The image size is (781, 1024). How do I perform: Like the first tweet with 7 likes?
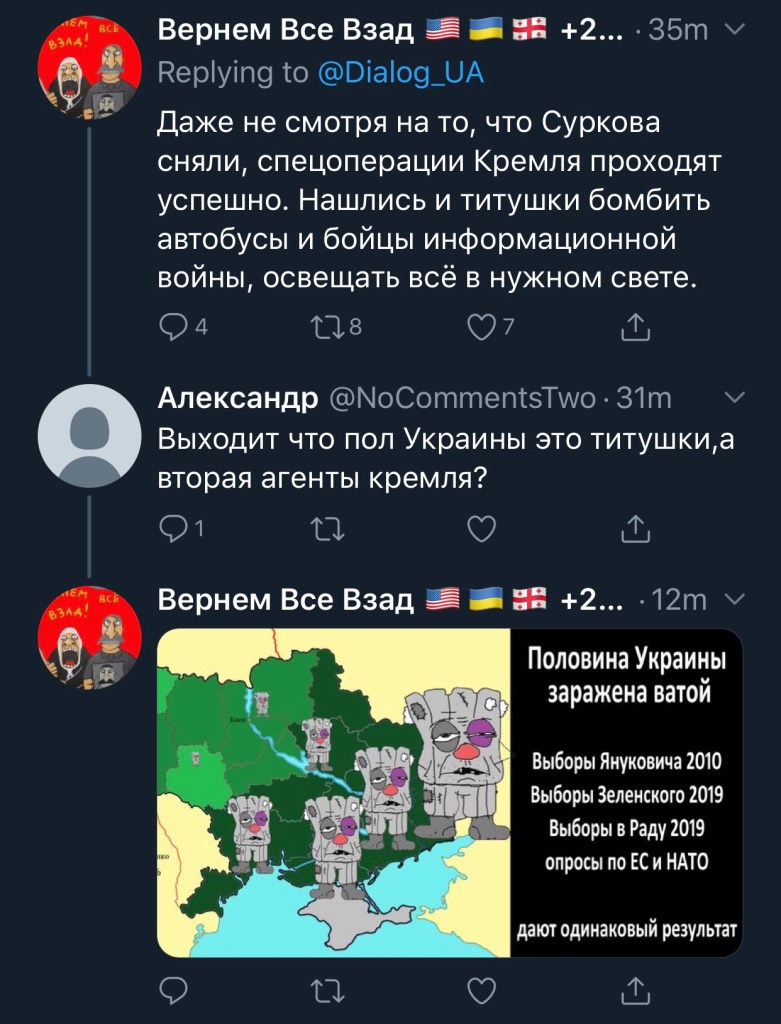pos(483,327)
